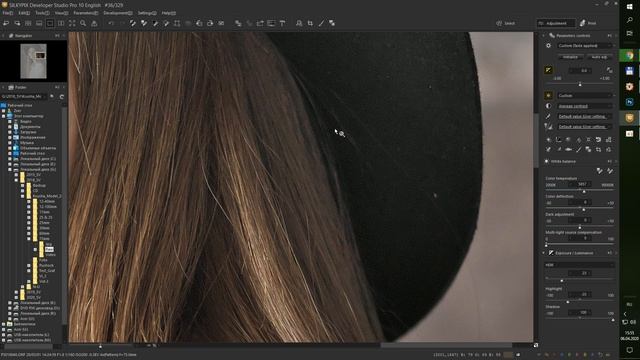
Task: Adjust the Highlight slider
Action: coord(580,301)
